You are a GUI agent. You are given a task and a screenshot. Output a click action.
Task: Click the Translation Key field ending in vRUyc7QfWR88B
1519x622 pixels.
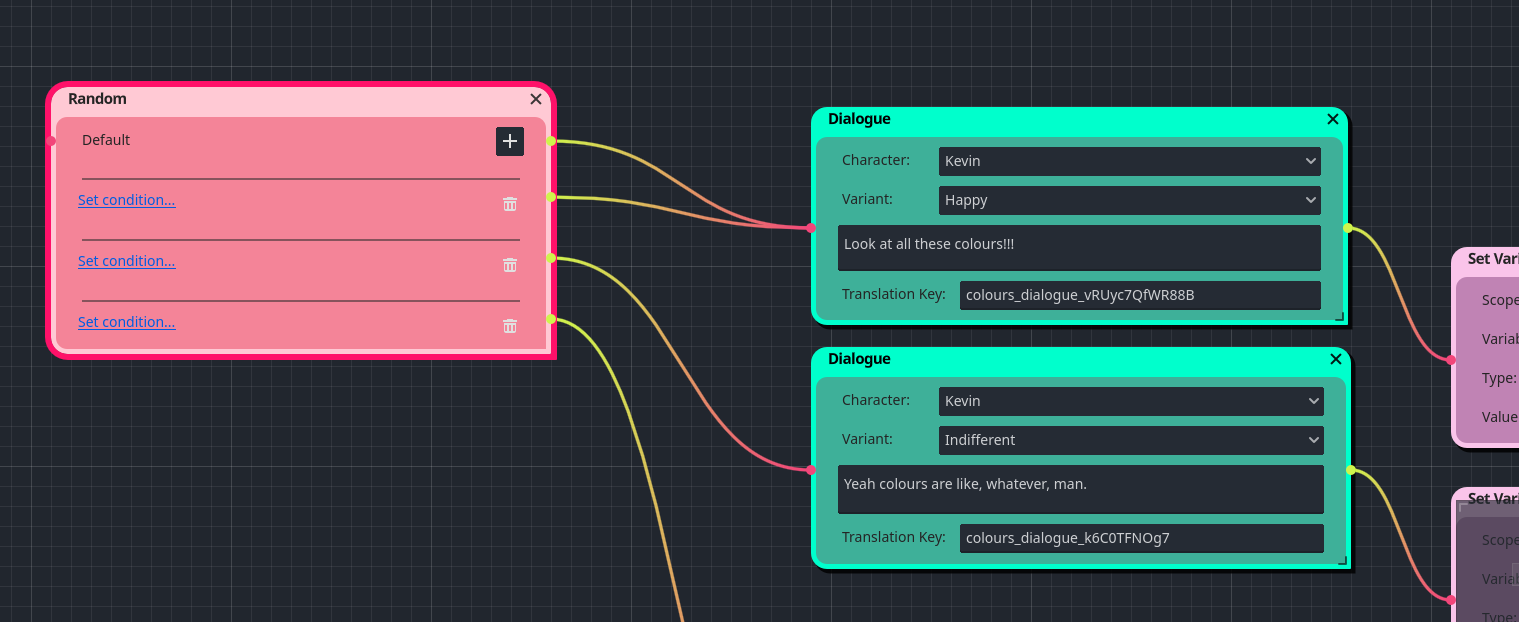coord(1139,295)
